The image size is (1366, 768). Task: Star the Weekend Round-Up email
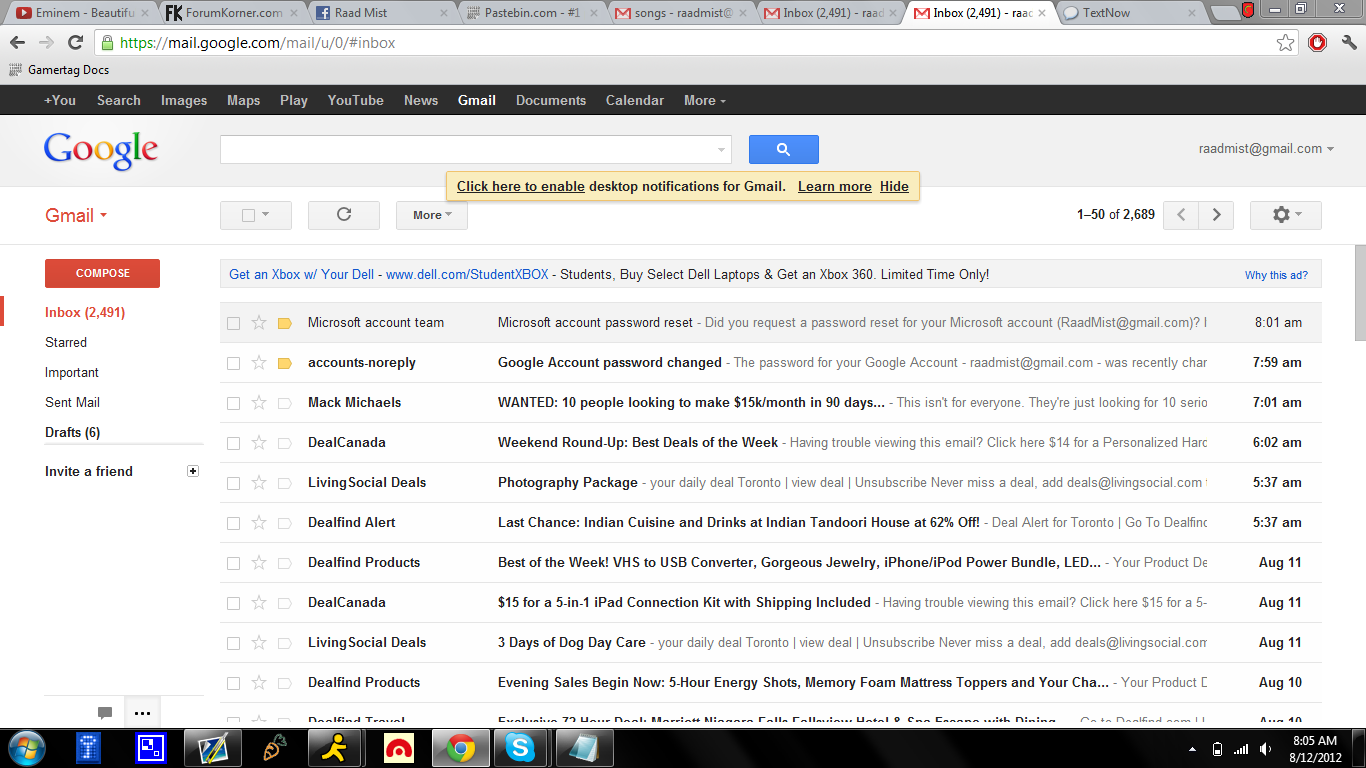click(x=259, y=443)
